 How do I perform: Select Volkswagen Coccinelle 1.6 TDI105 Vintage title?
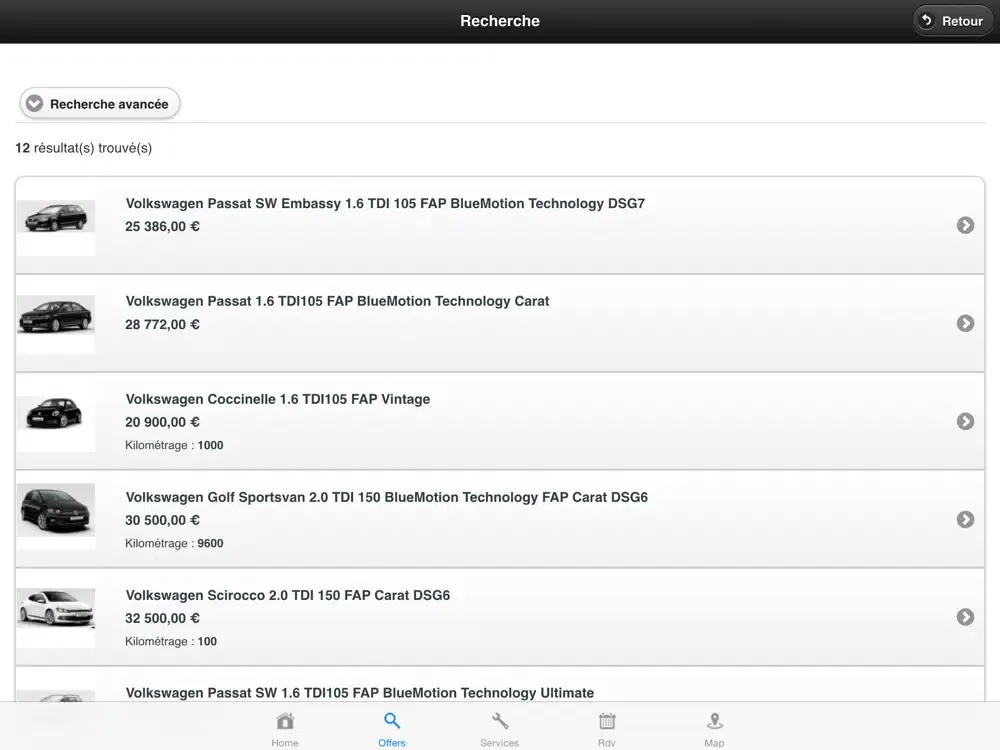coord(277,399)
